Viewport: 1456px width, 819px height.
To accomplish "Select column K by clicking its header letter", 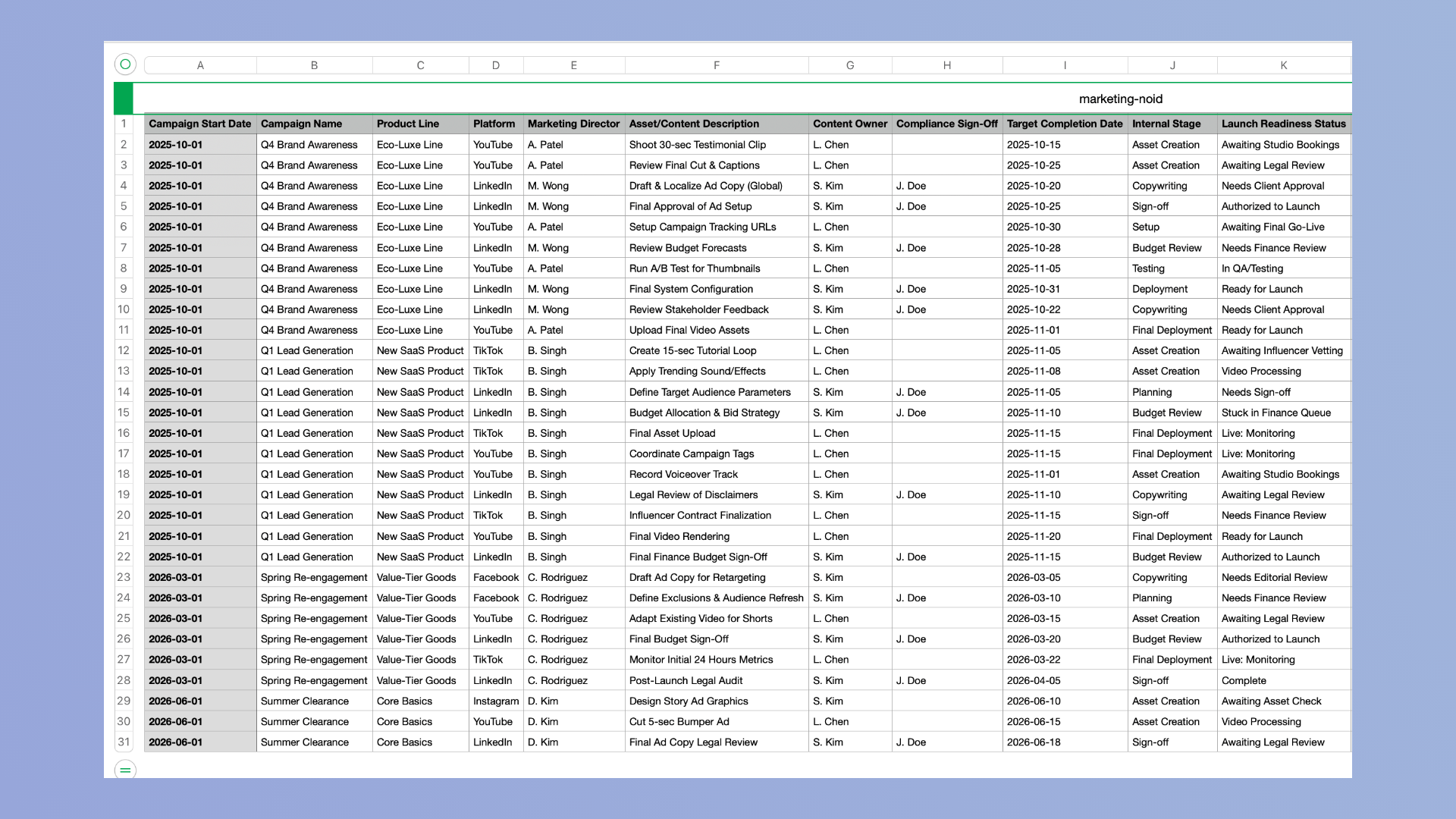I will click(x=1283, y=65).
